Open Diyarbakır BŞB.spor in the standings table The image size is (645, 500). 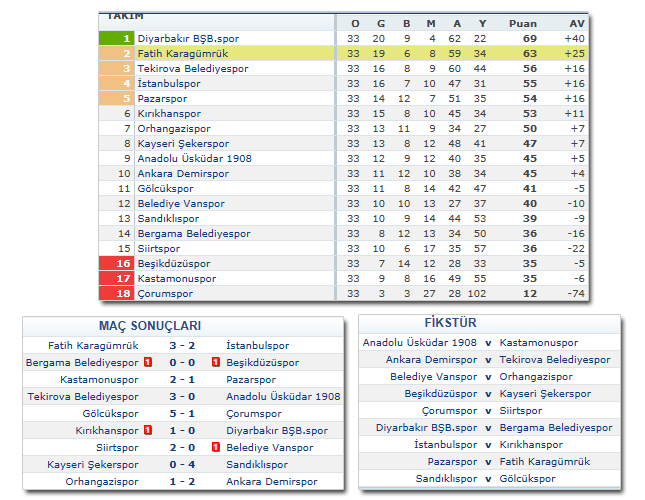click(190, 38)
